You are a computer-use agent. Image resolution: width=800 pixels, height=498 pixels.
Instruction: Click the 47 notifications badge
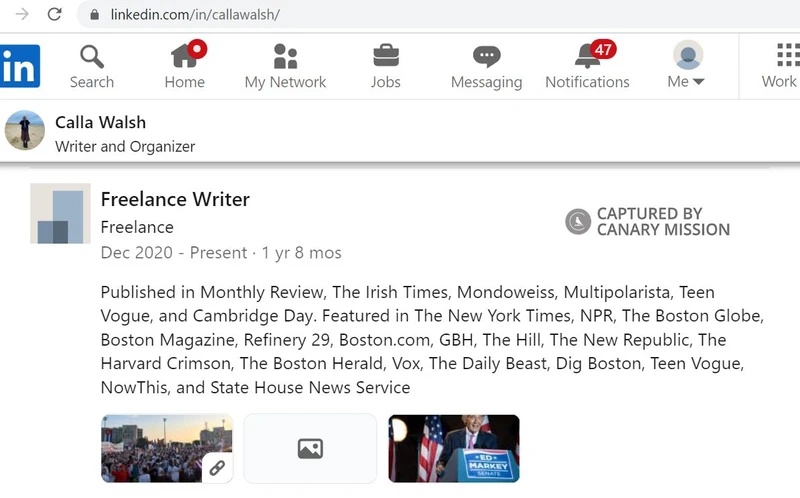[603, 49]
